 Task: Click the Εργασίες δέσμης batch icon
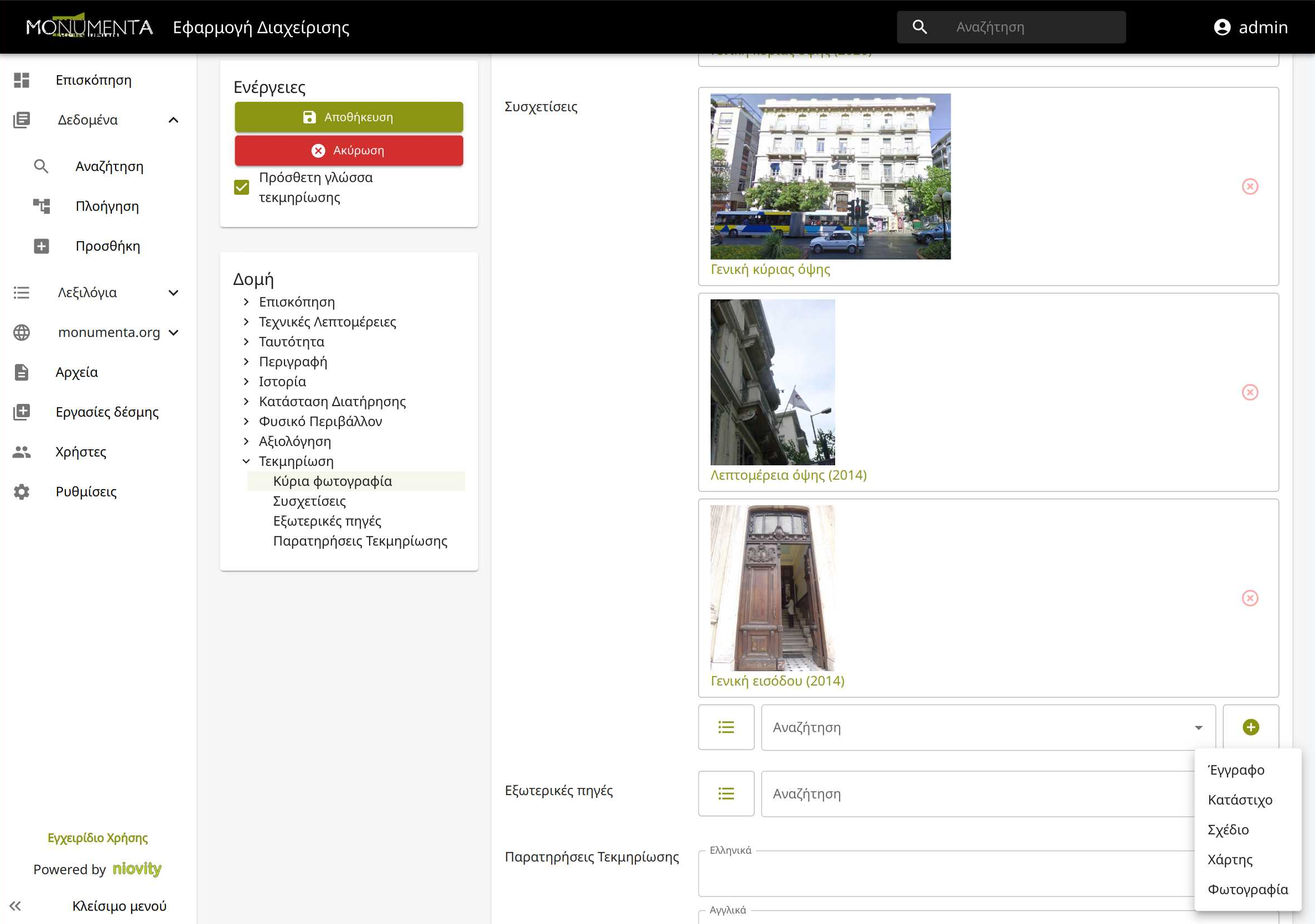[x=22, y=412]
